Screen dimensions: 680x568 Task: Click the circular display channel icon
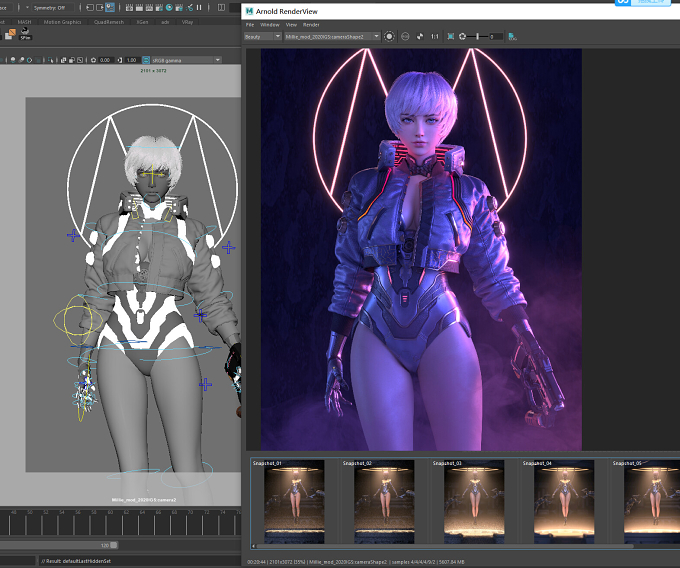(x=389, y=37)
